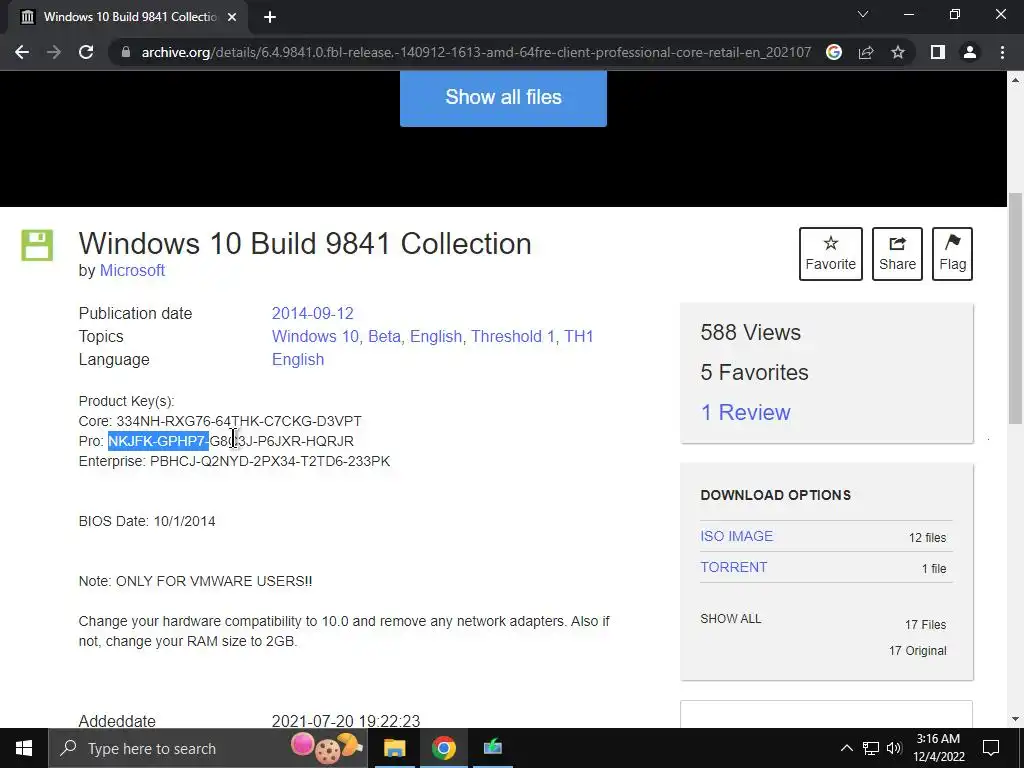Click the browser forward arrow
This screenshot has height=768, width=1024.
pos(54,52)
